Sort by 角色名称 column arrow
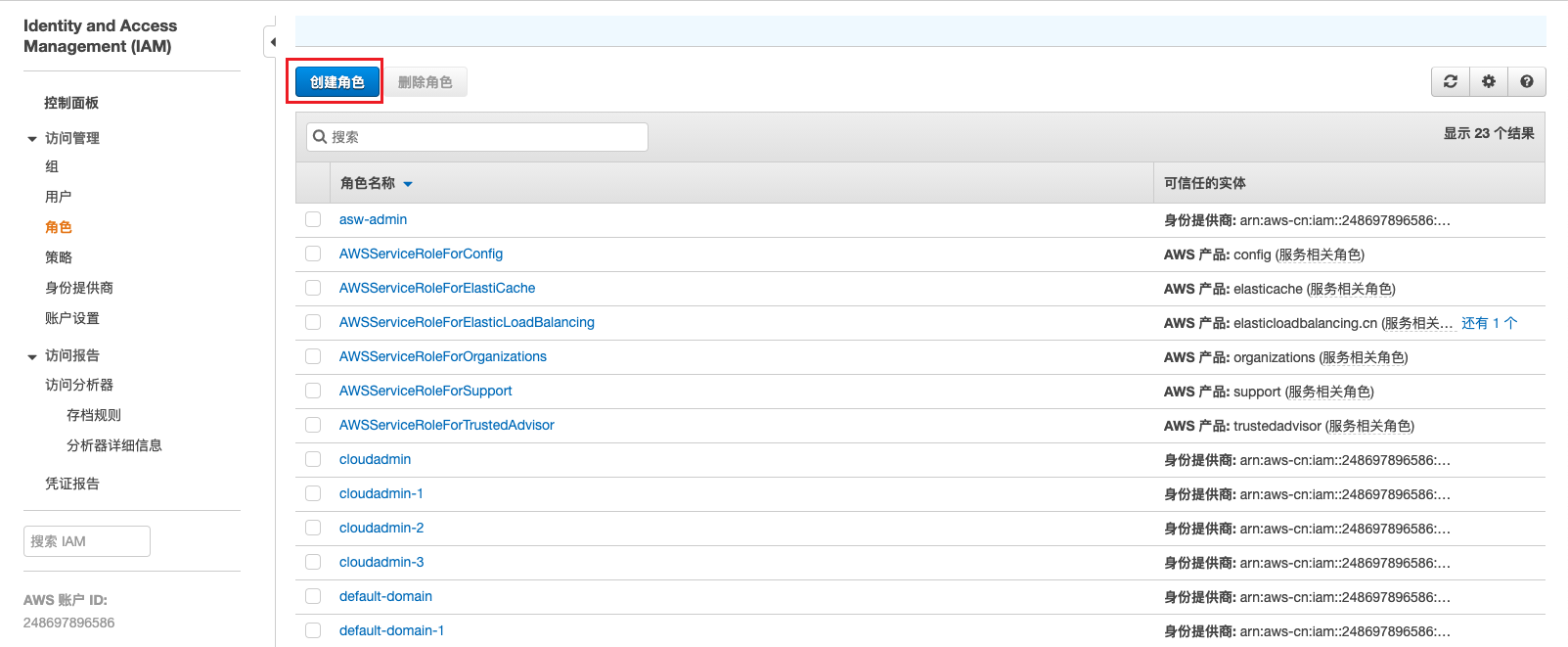This screenshot has height=647, width=1568. 408,184
